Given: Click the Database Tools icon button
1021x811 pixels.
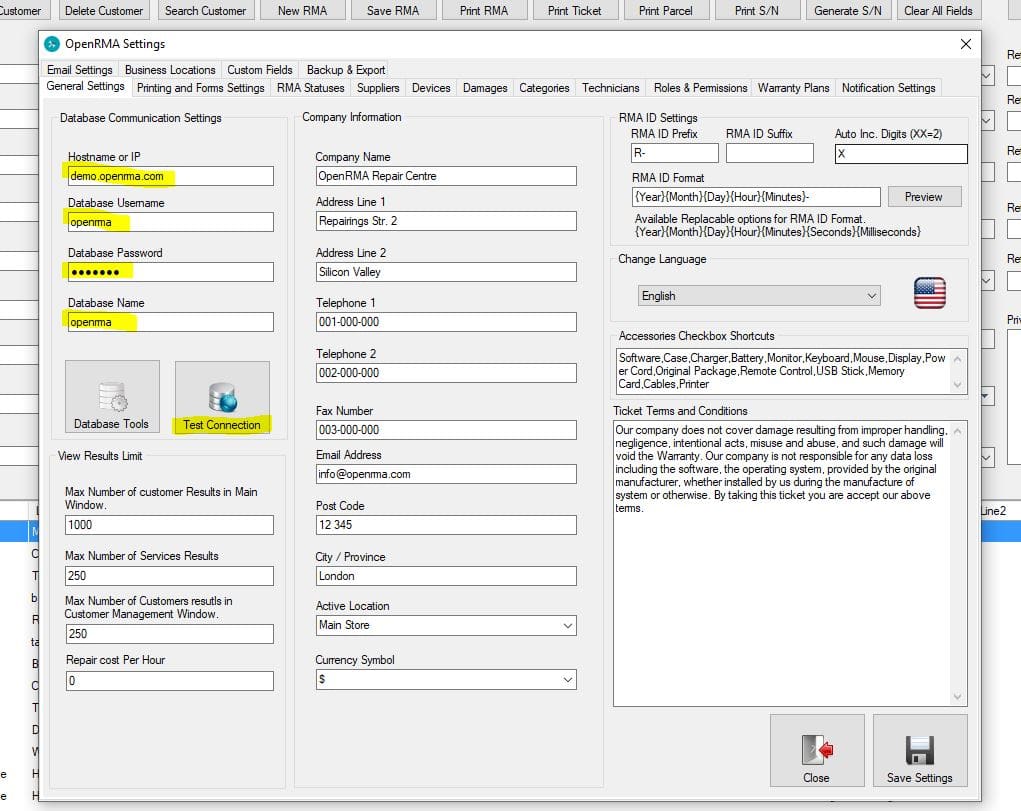Looking at the screenshot, I should [x=112, y=396].
